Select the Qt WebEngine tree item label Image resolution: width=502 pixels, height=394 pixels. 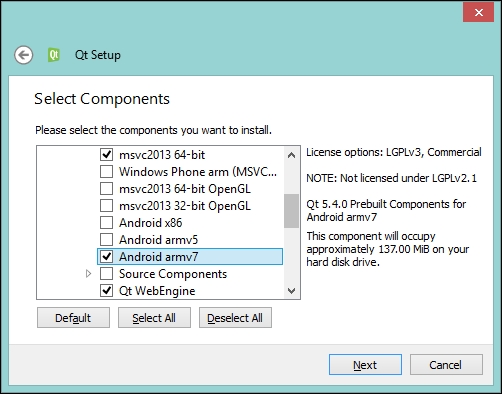coord(157,291)
